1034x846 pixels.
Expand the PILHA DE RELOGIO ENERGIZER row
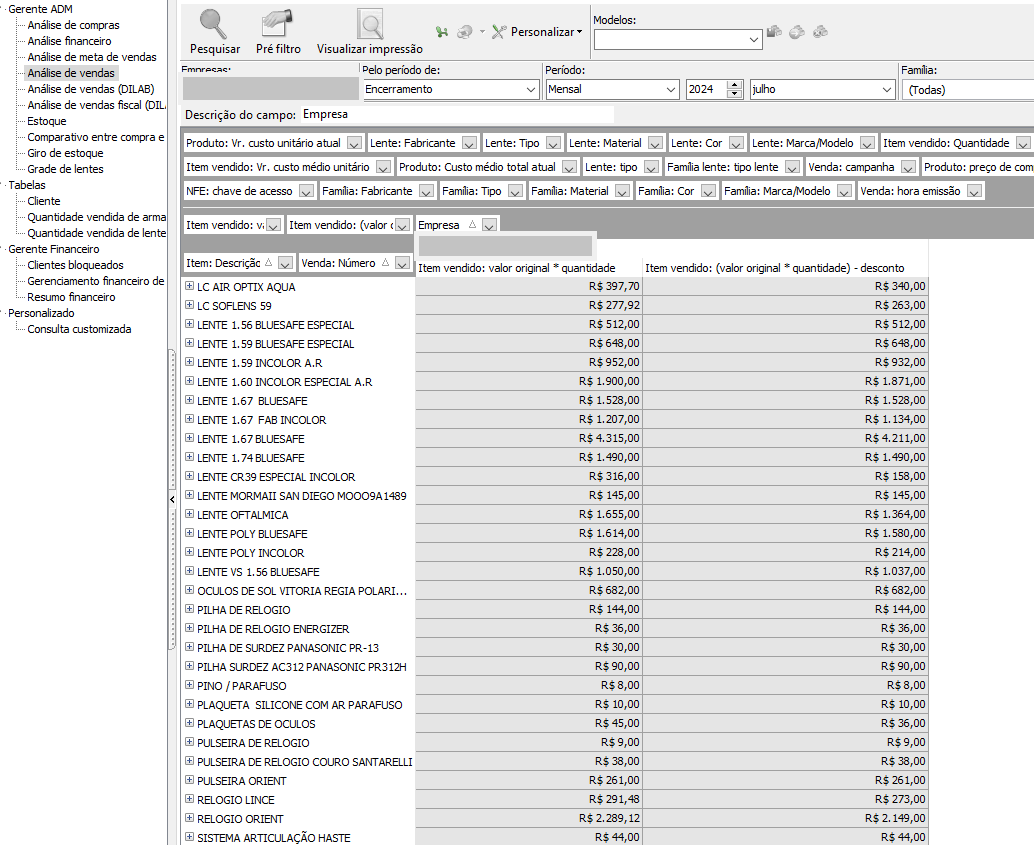pyautogui.click(x=189, y=628)
